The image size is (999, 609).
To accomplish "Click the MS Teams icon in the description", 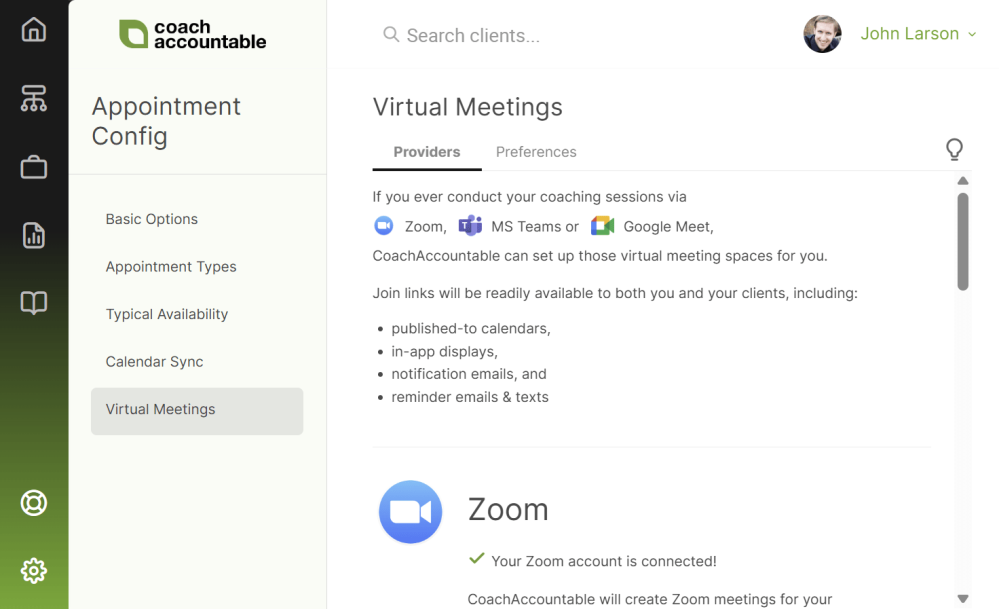I will point(470,225).
